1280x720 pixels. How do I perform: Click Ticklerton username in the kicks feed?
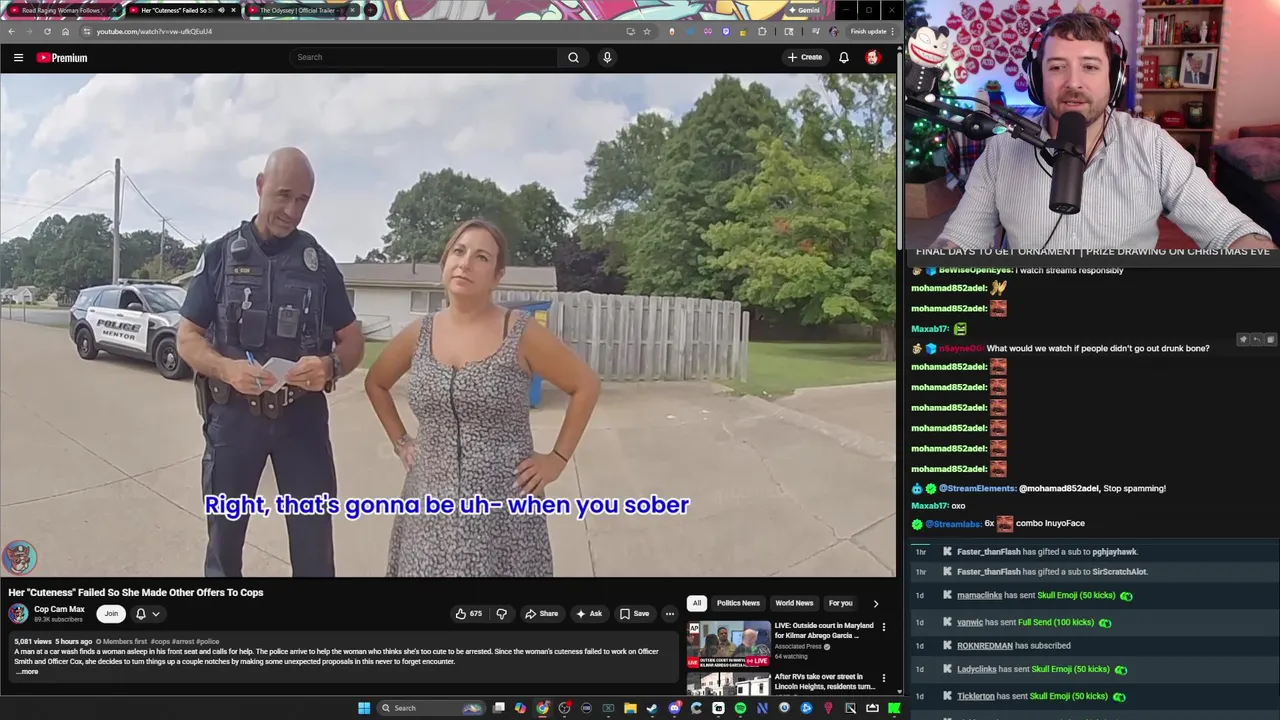976,696
